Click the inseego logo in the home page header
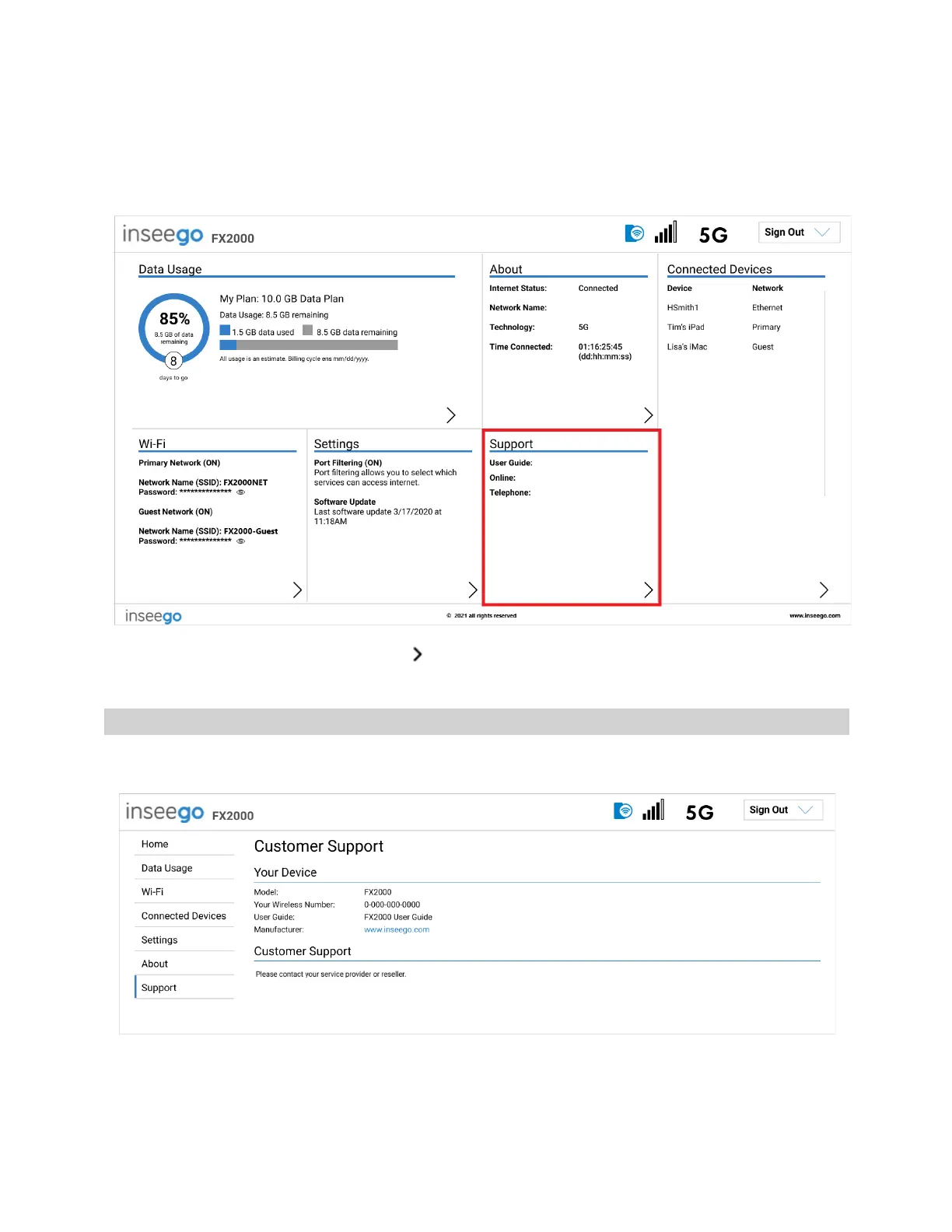The height and width of the screenshot is (1232, 952). point(163,235)
